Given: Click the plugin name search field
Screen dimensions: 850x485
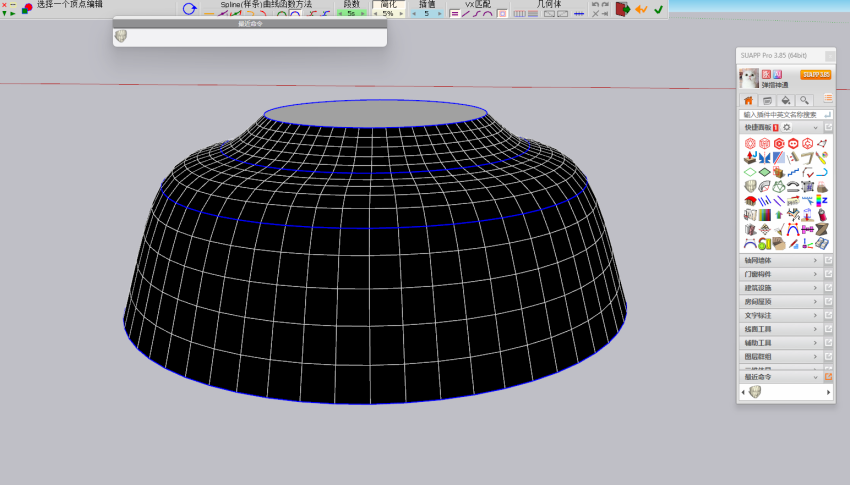Looking at the screenshot, I should pos(785,114).
